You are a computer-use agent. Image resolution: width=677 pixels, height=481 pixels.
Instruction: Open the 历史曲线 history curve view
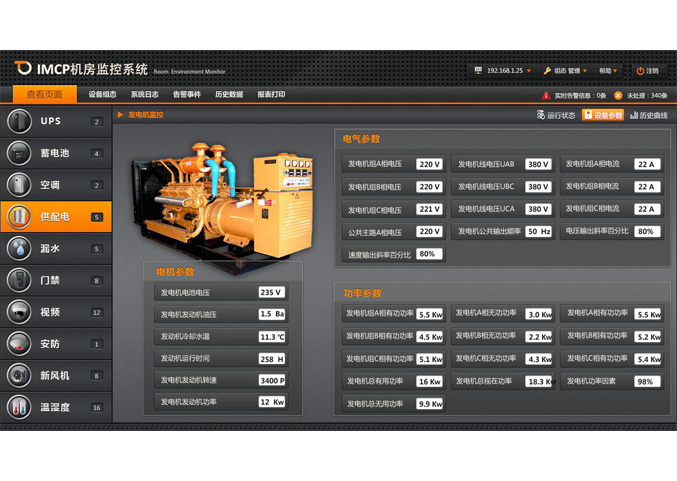pos(648,115)
